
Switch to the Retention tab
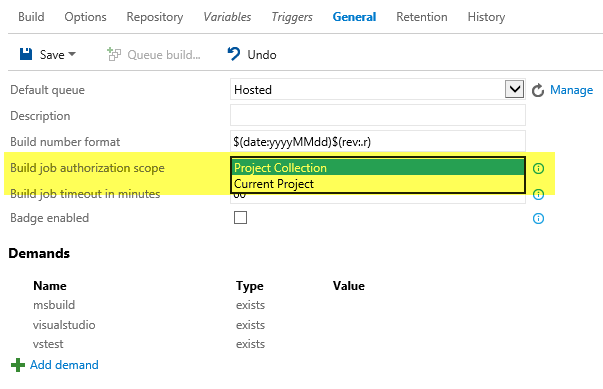(x=422, y=17)
